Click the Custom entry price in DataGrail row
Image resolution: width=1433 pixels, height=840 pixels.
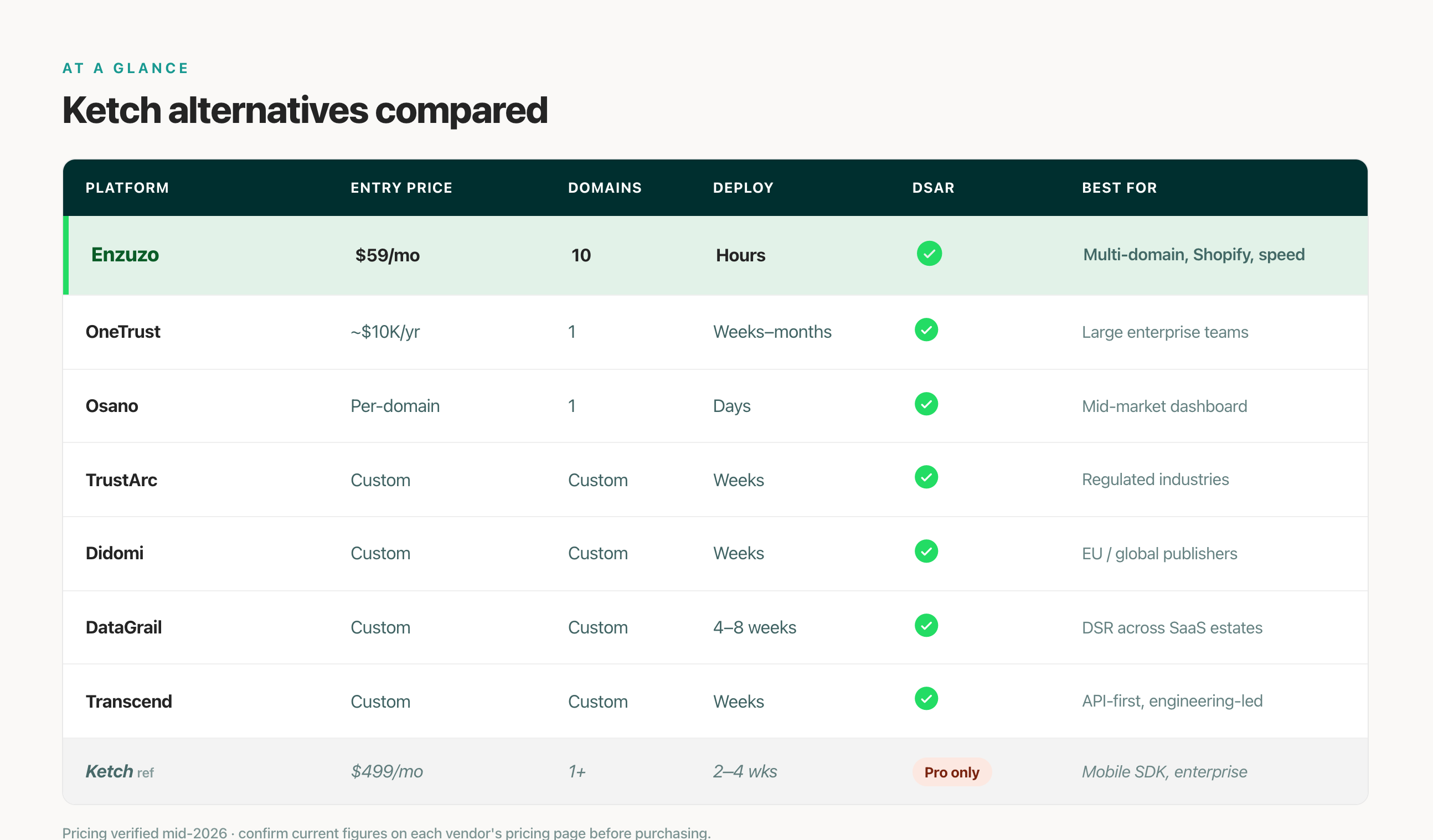[380, 627]
